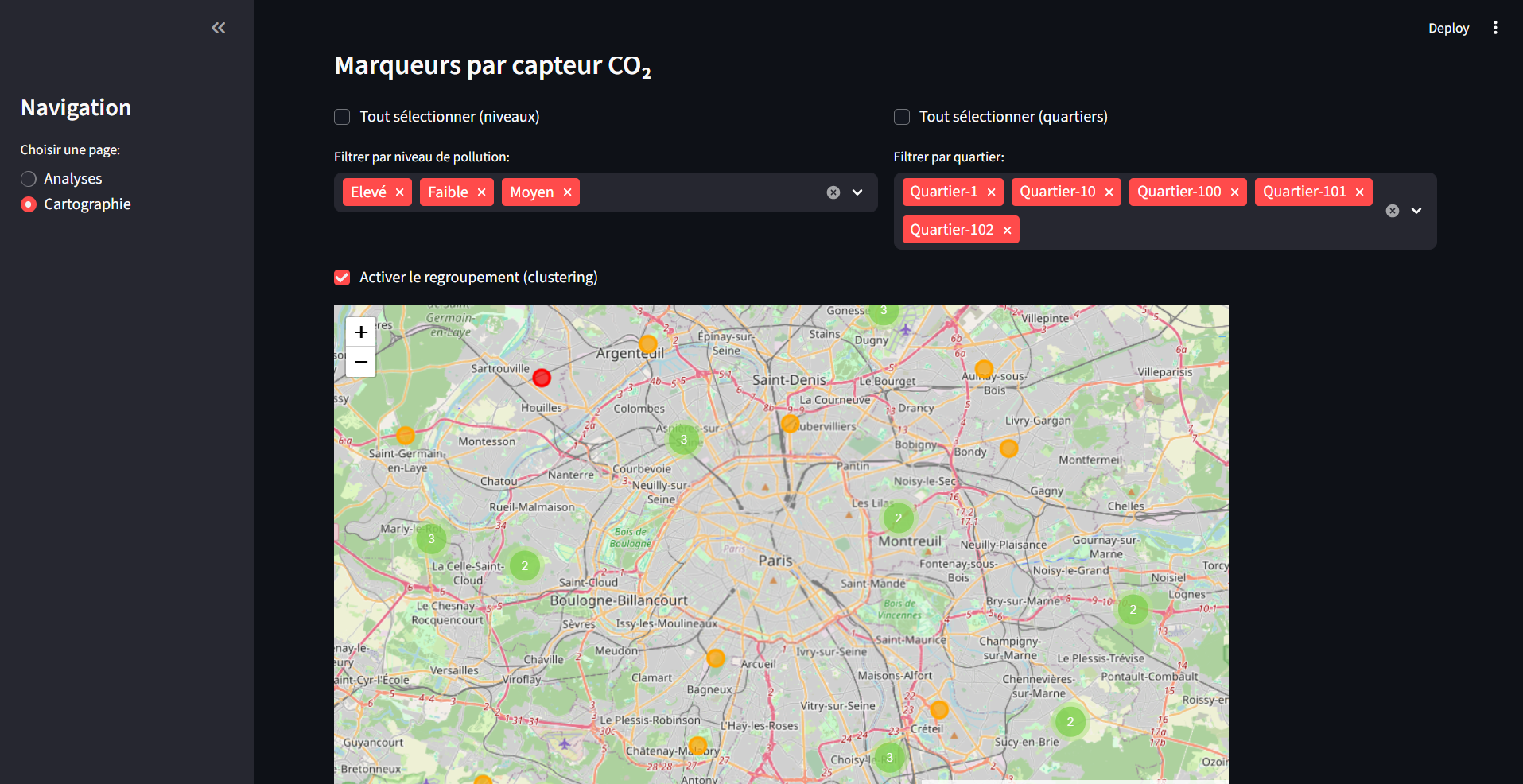Select the Analyses page radio button
This screenshot has width=1523, height=784.
(29, 179)
